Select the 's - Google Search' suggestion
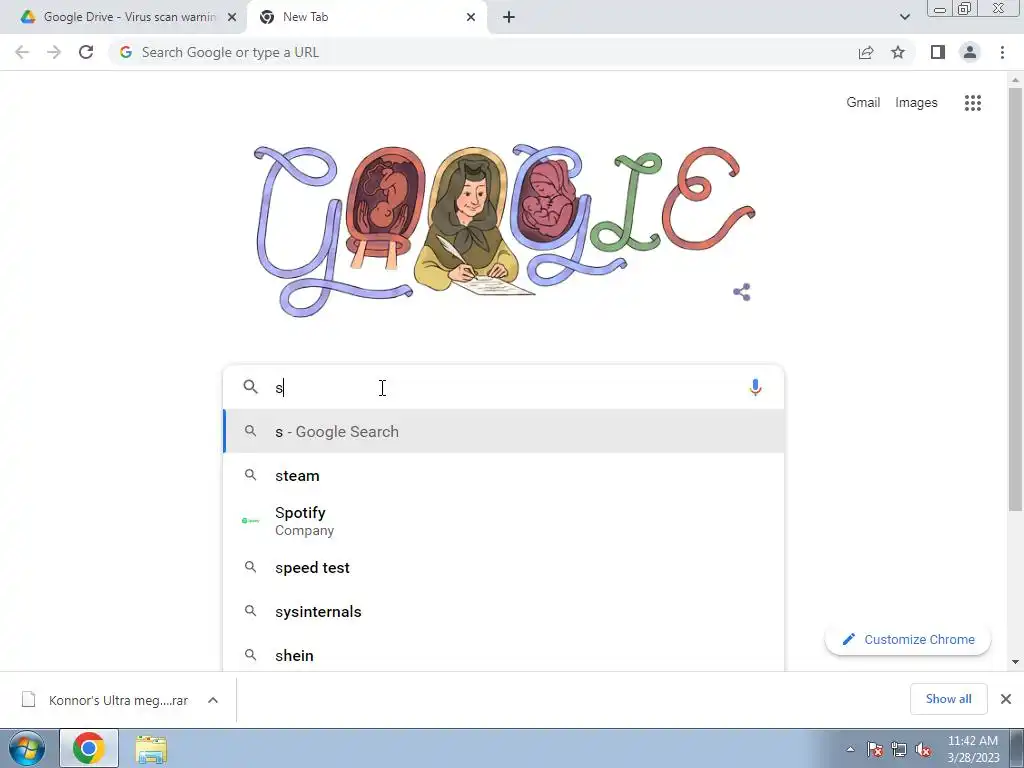The image size is (1024, 768). (504, 431)
